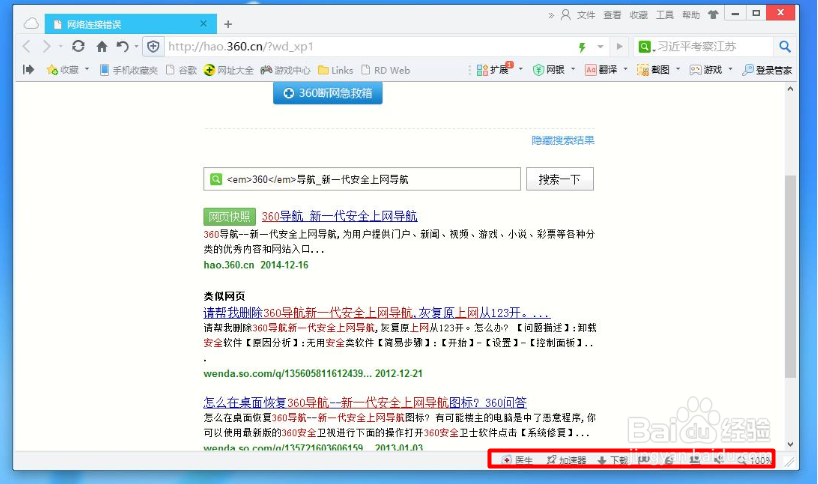
Task: Click the site security shield icon
Action: coord(153,47)
